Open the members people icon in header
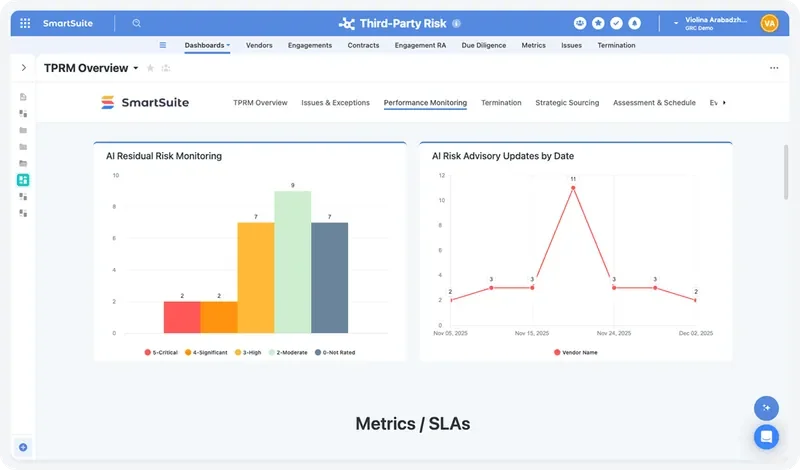The image size is (800, 470). tap(580, 23)
